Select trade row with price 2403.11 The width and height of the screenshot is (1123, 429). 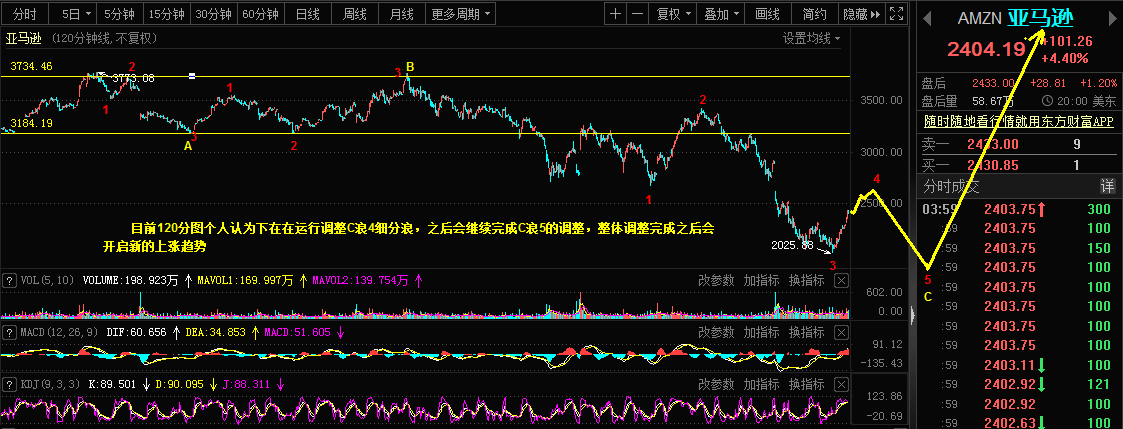click(1018, 365)
